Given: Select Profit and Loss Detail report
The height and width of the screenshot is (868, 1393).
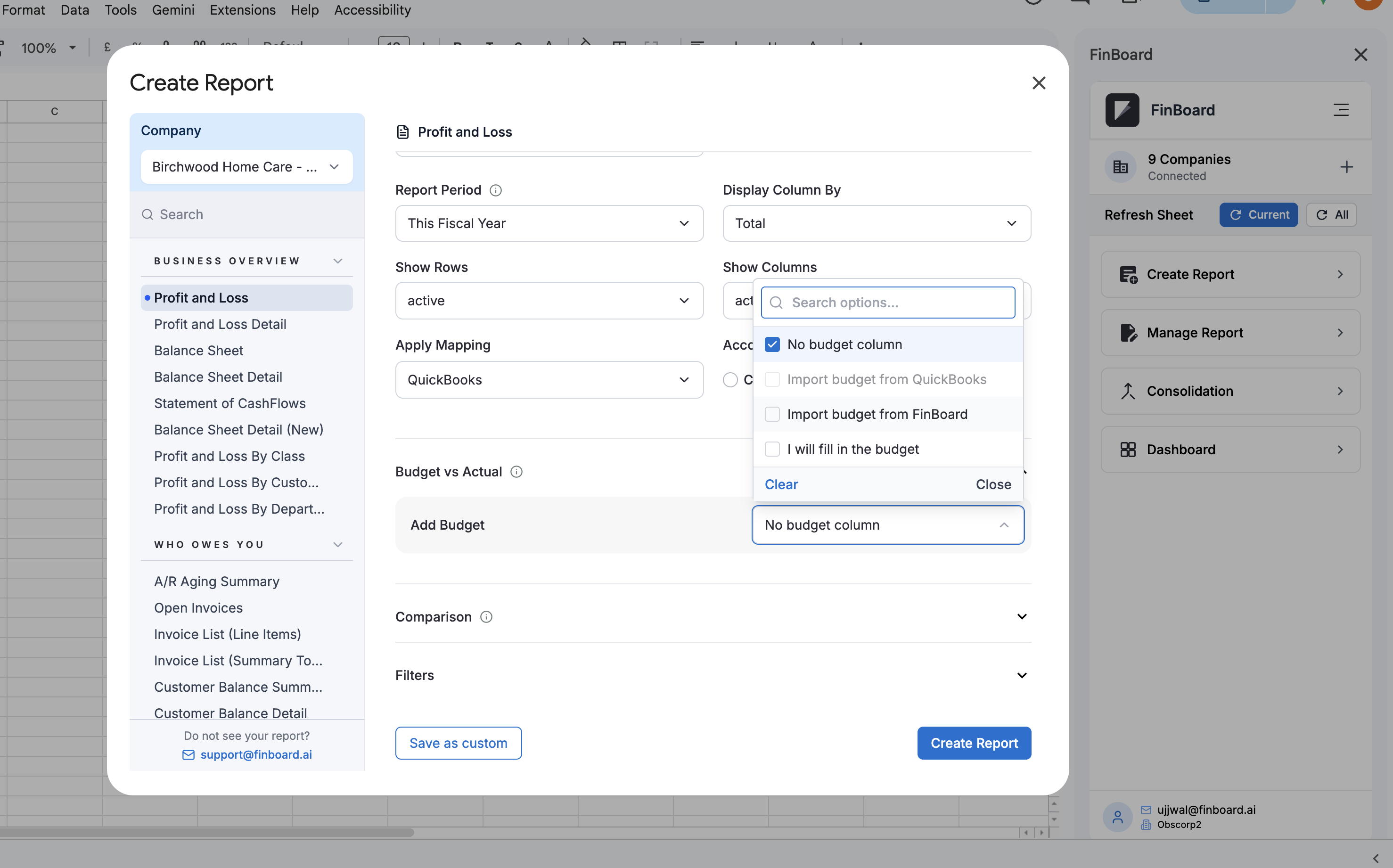Looking at the screenshot, I should (x=220, y=324).
